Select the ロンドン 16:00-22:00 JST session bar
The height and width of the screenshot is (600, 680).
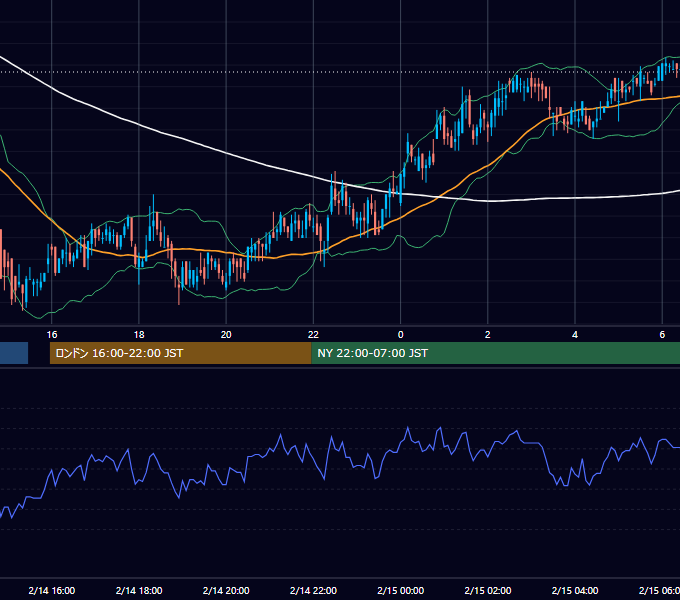(x=180, y=353)
